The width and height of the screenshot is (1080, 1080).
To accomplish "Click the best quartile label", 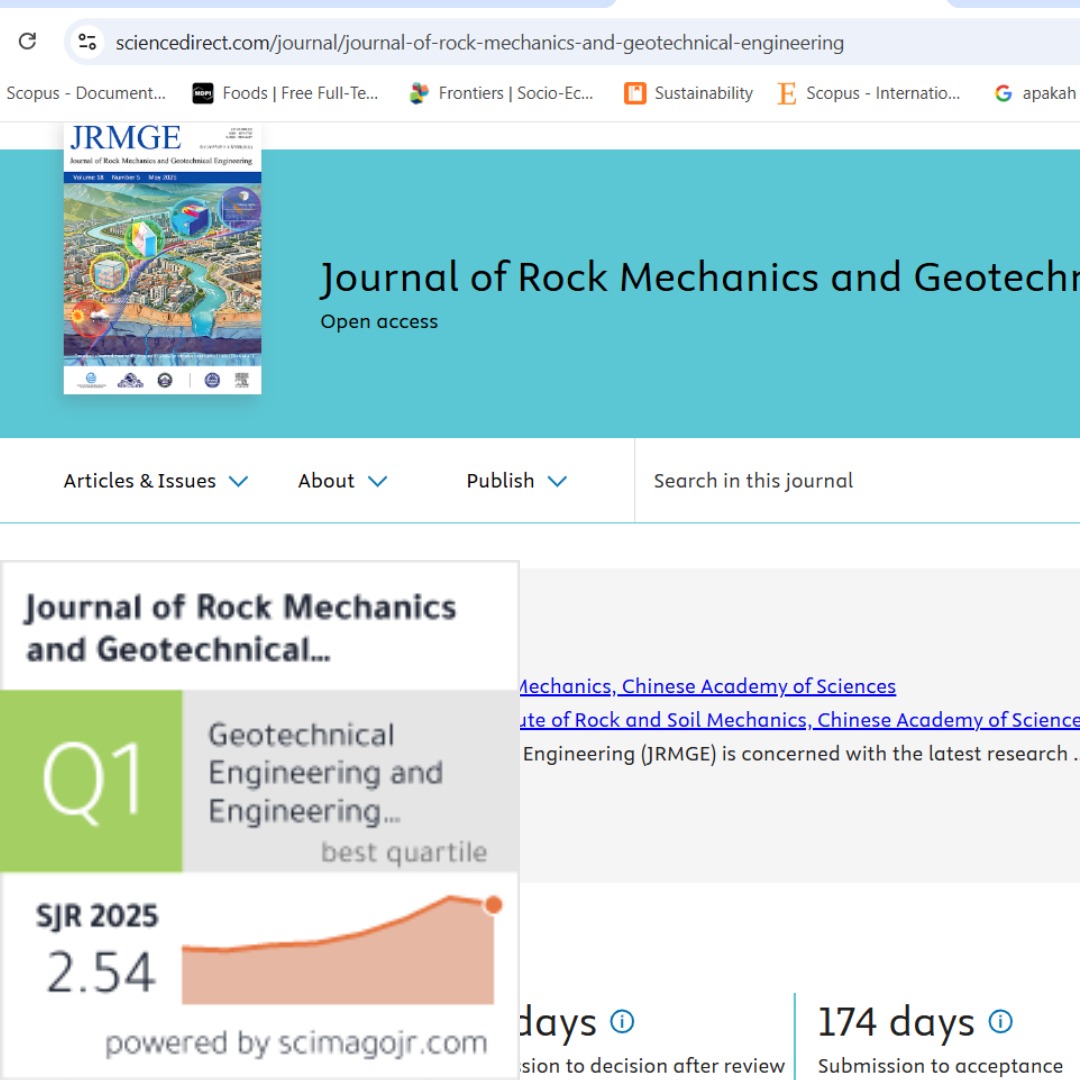I will (404, 852).
